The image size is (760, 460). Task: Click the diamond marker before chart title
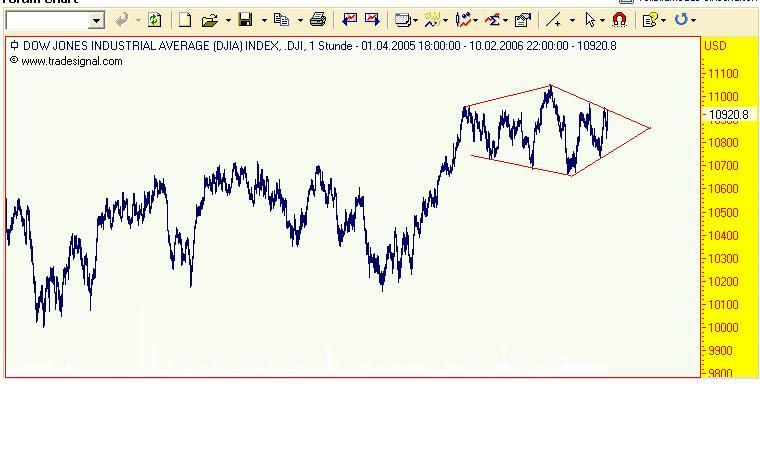tap(14, 46)
